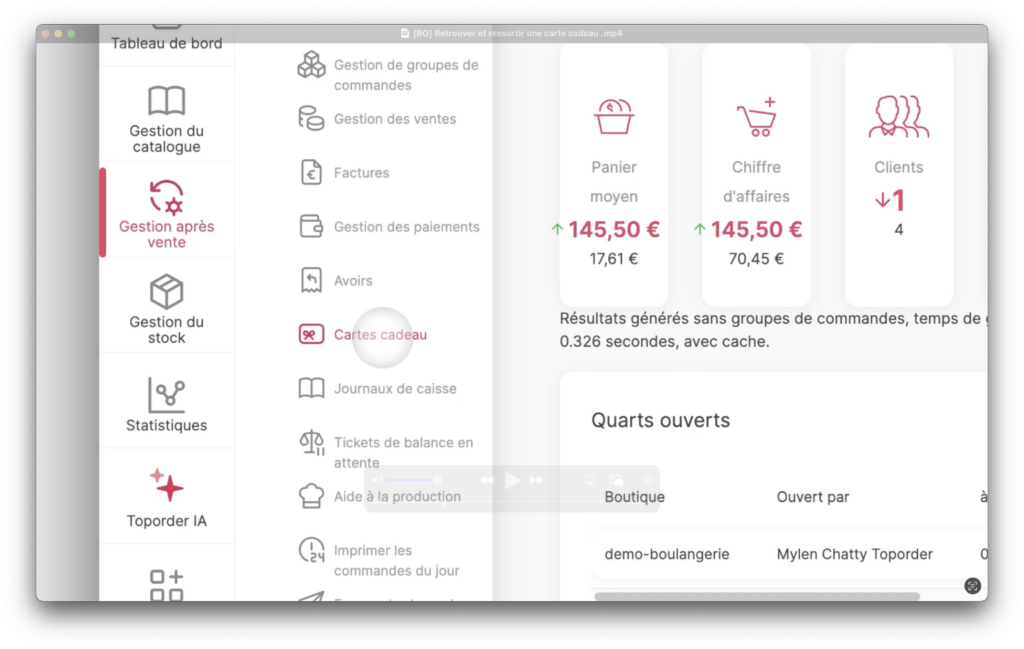Open Gestion de groupes de commandes

406,75
